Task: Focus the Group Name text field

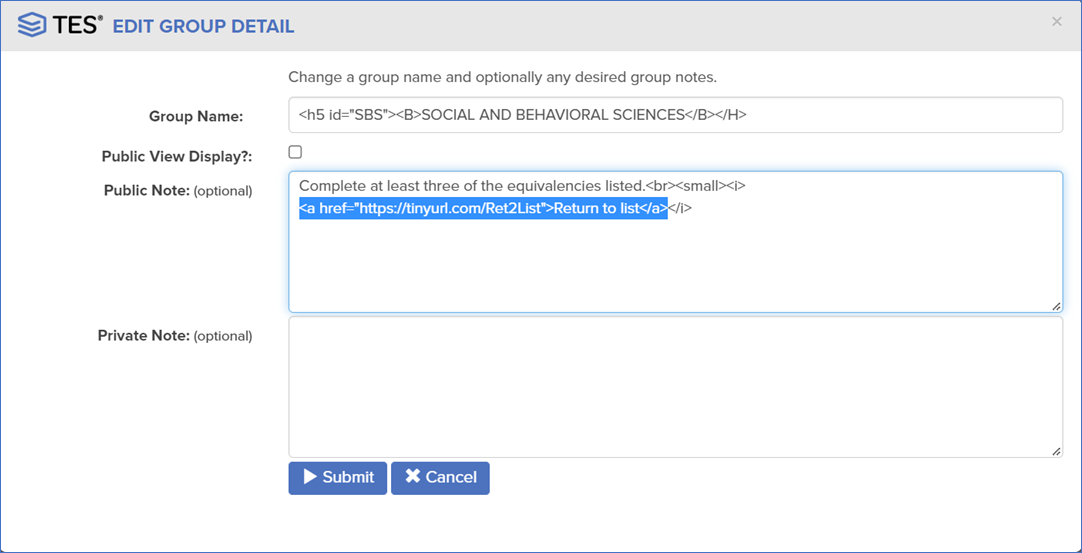Action: pos(675,115)
